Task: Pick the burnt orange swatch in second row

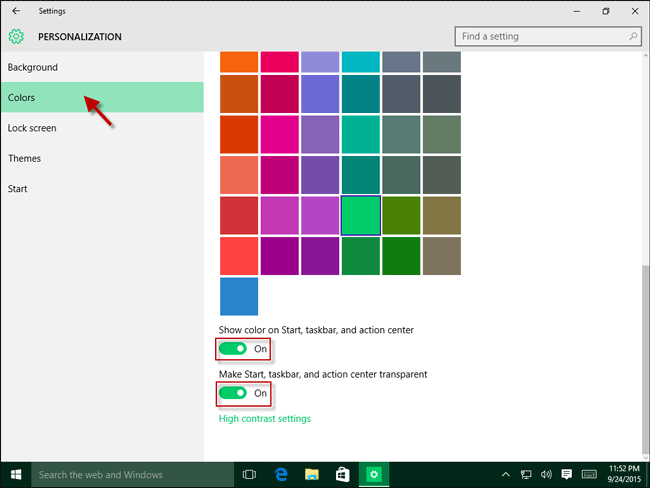Action: 239,94
